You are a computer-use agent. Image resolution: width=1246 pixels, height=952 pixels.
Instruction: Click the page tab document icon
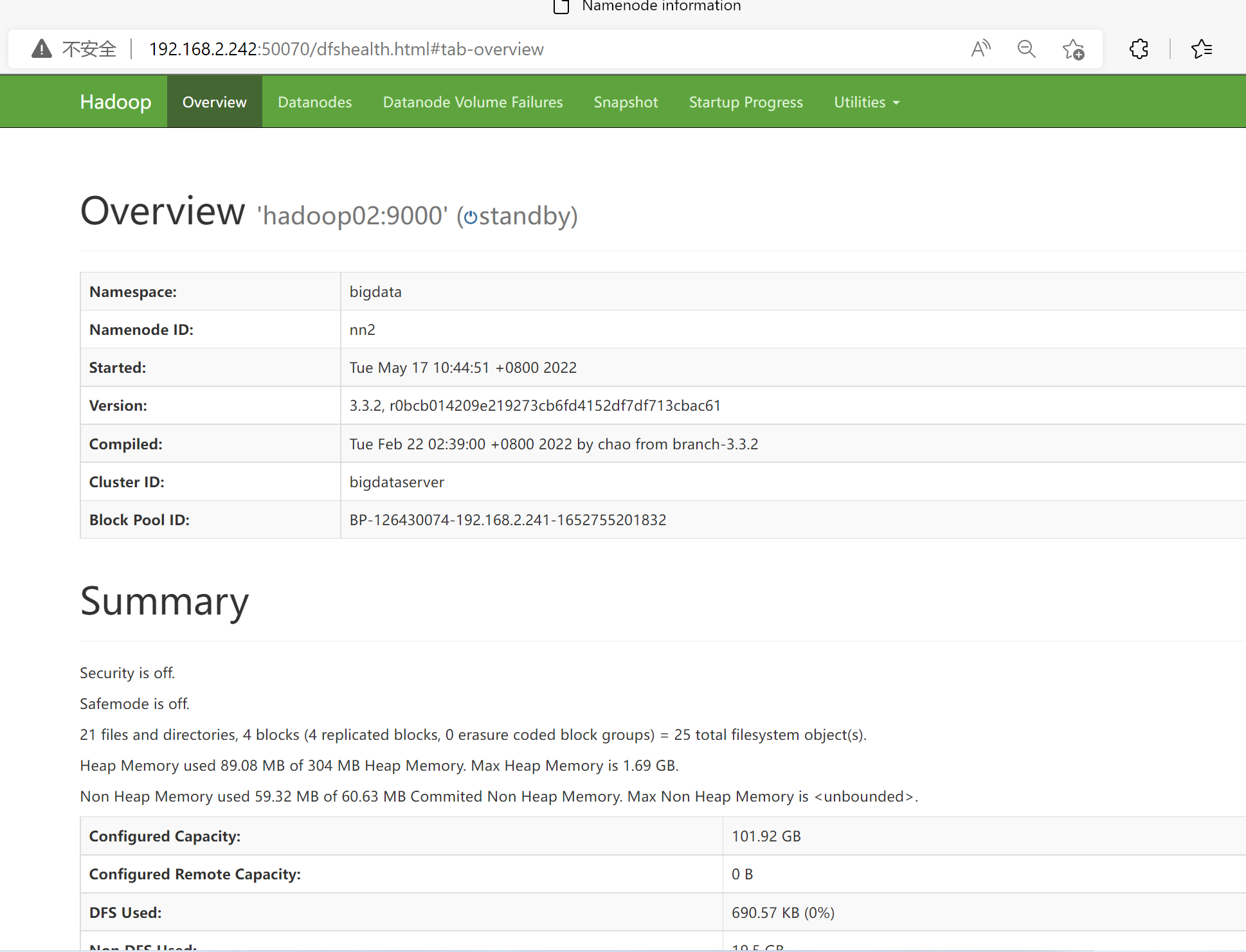coord(561,6)
